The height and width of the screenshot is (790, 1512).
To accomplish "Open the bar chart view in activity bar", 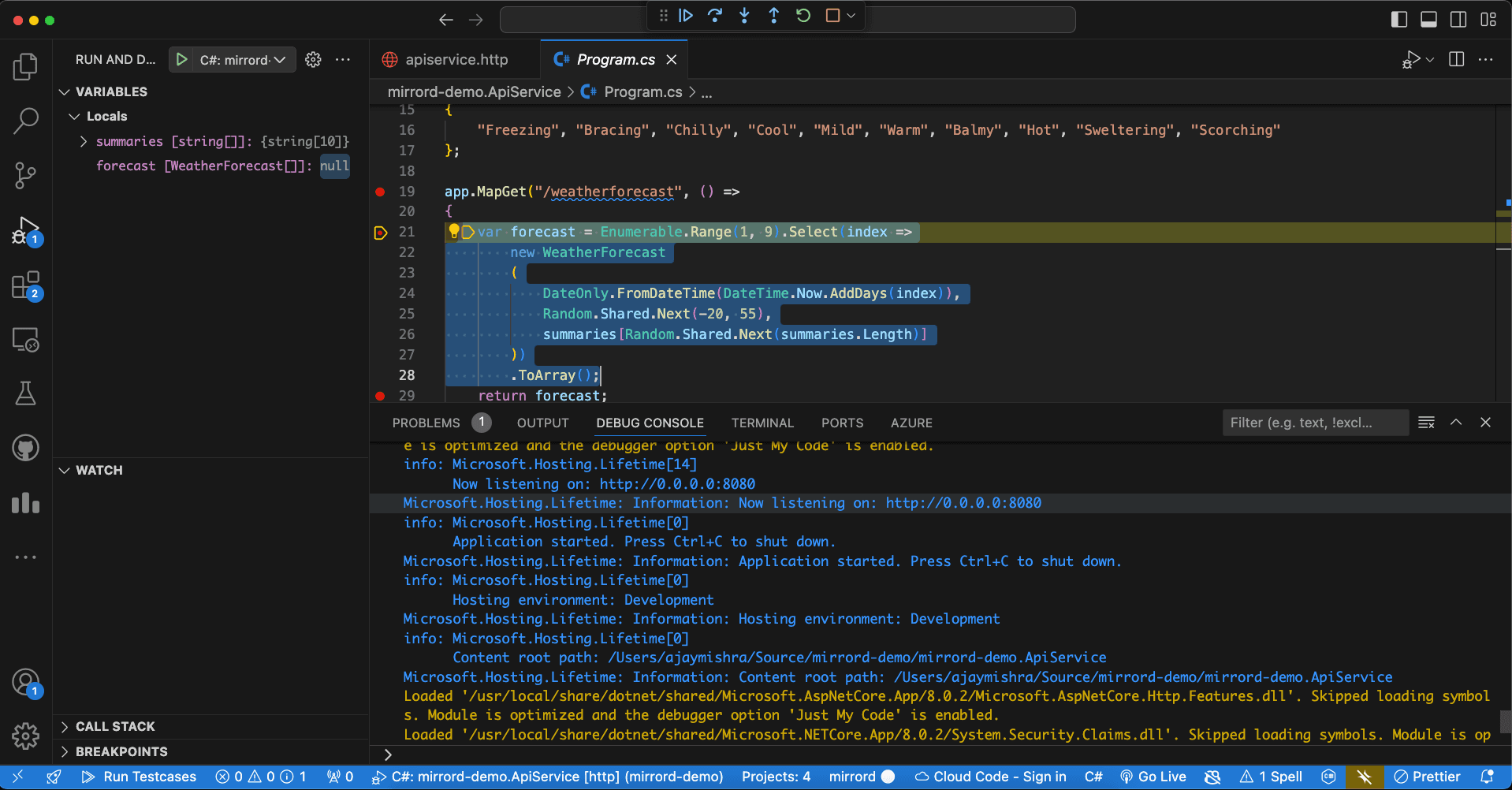I will pyautogui.click(x=25, y=502).
